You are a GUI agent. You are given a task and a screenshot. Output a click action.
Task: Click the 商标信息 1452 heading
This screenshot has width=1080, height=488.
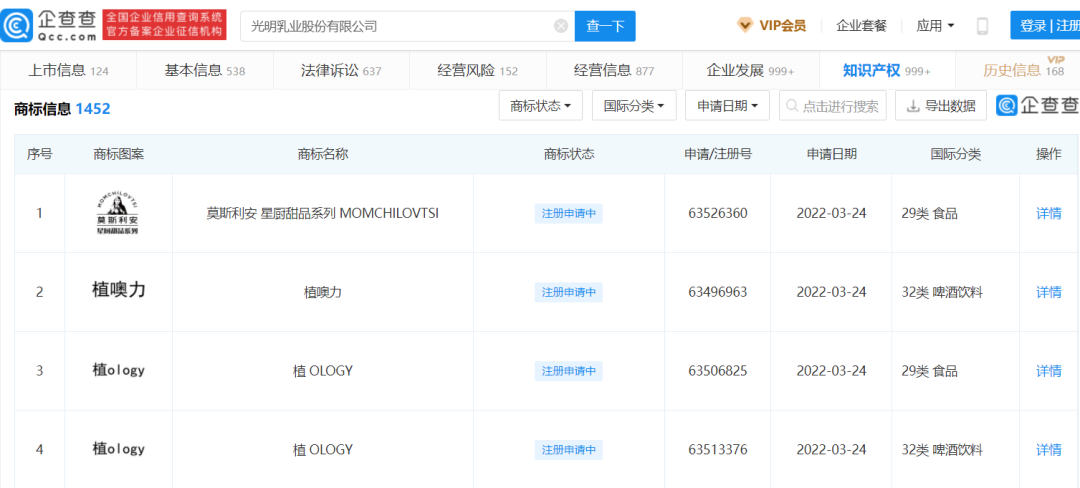[x=62, y=109]
